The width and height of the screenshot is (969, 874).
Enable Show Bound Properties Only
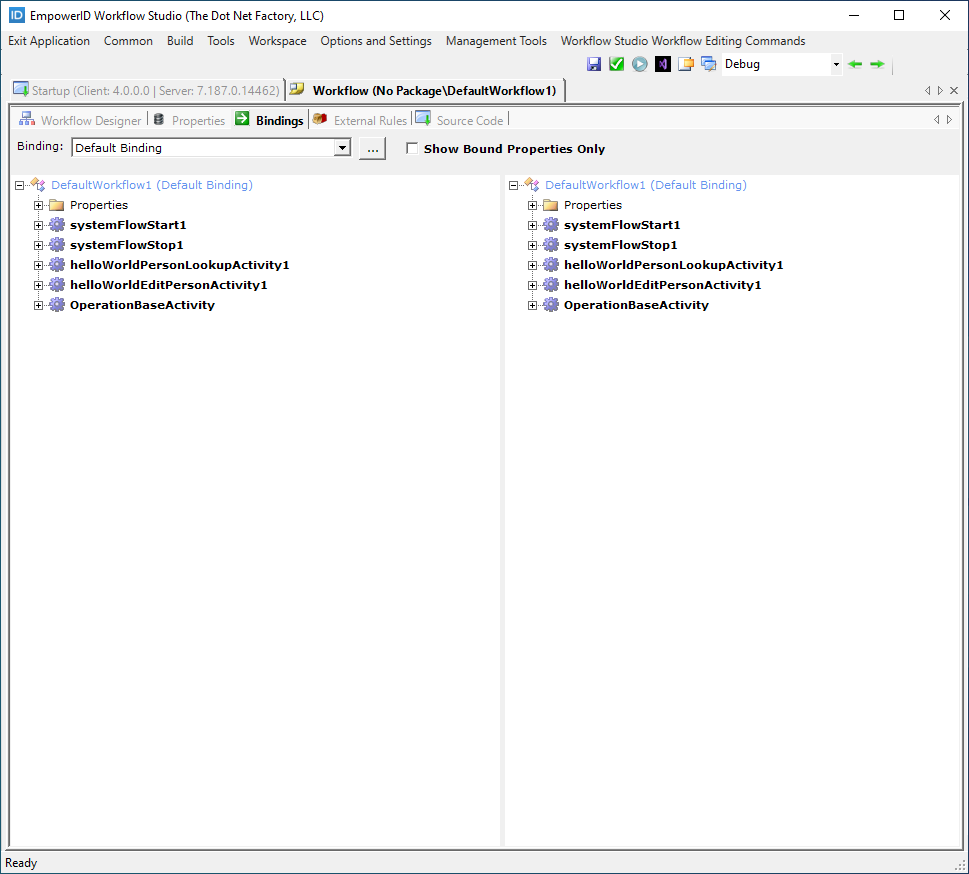coord(412,148)
